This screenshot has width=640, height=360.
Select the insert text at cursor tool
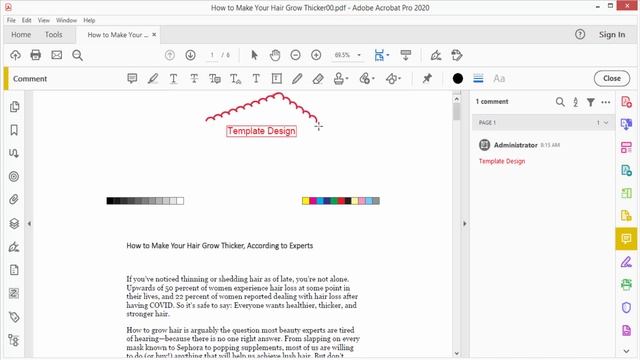pos(236,78)
